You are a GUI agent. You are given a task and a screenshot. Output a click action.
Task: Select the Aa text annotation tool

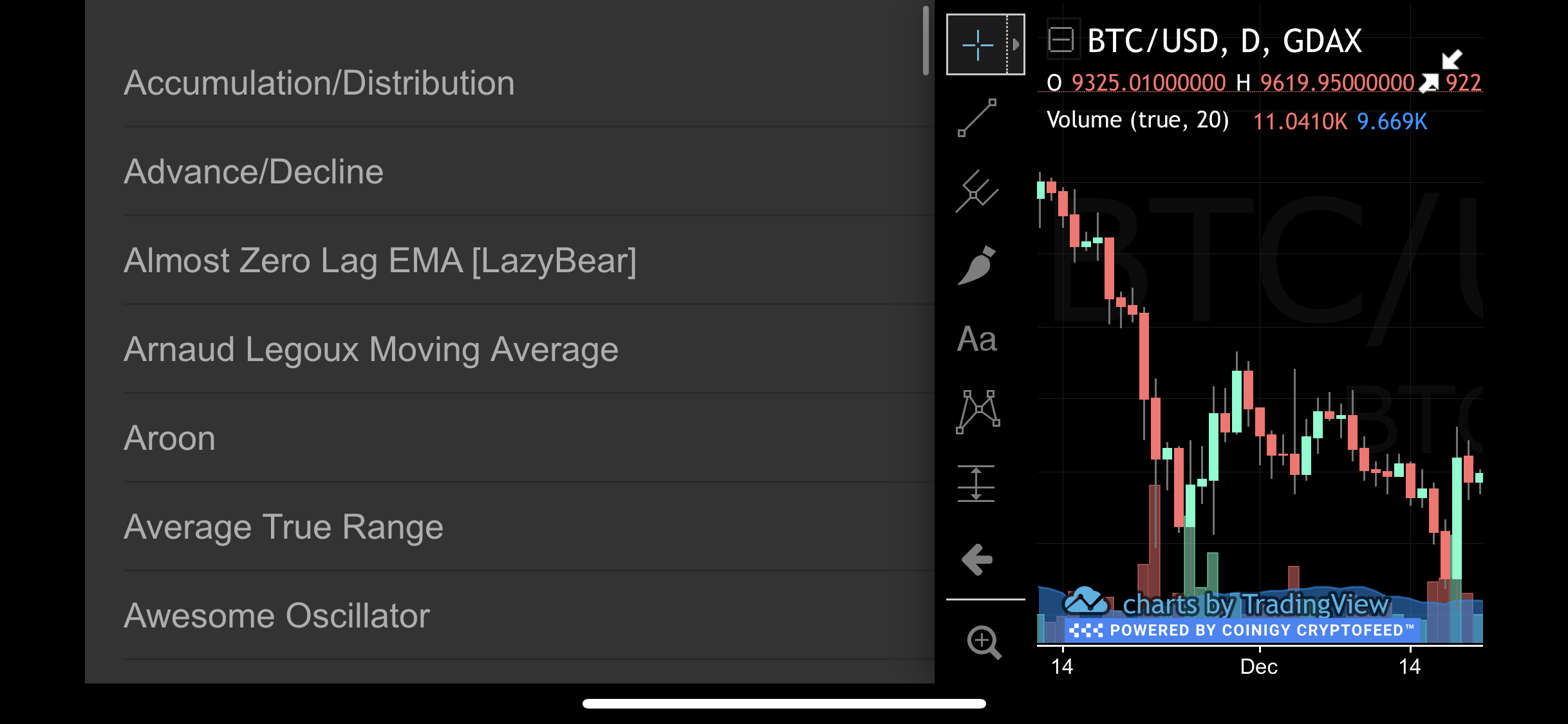click(977, 339)
